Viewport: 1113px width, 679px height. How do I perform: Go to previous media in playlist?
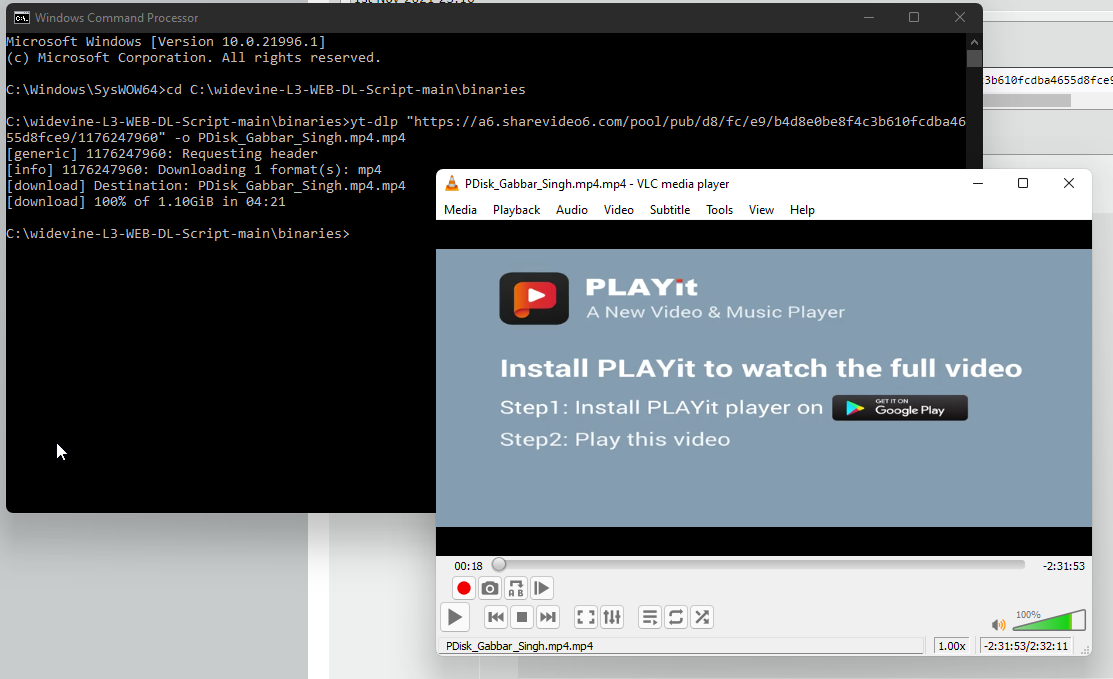tap(496, 617)
